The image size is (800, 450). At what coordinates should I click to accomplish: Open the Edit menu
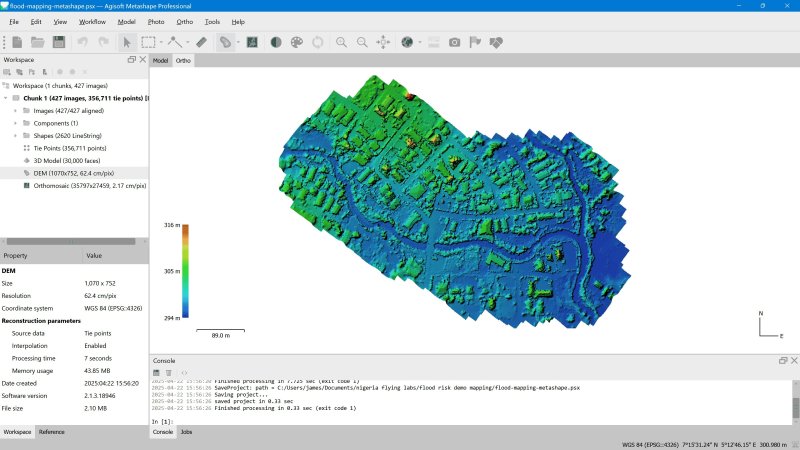tap(36, 22)
